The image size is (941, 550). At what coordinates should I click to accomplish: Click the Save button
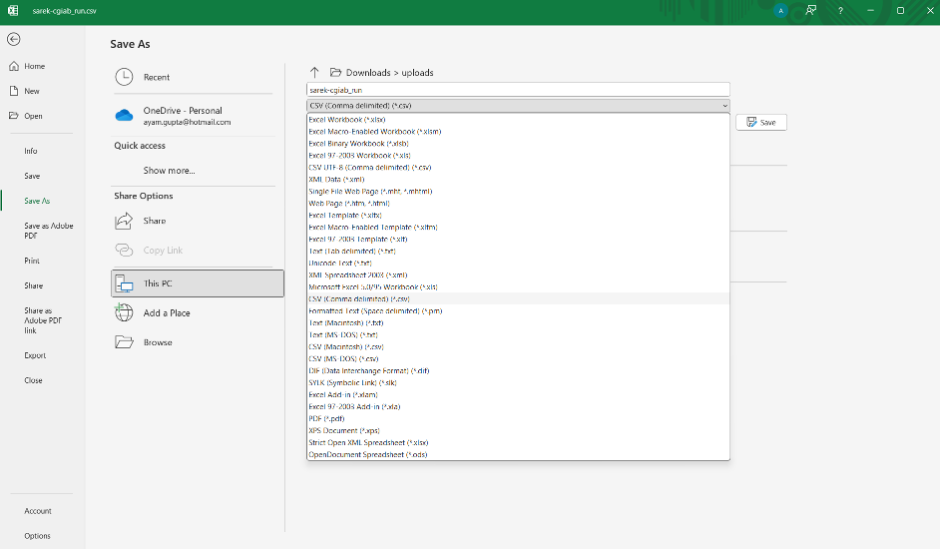(761, 122)
